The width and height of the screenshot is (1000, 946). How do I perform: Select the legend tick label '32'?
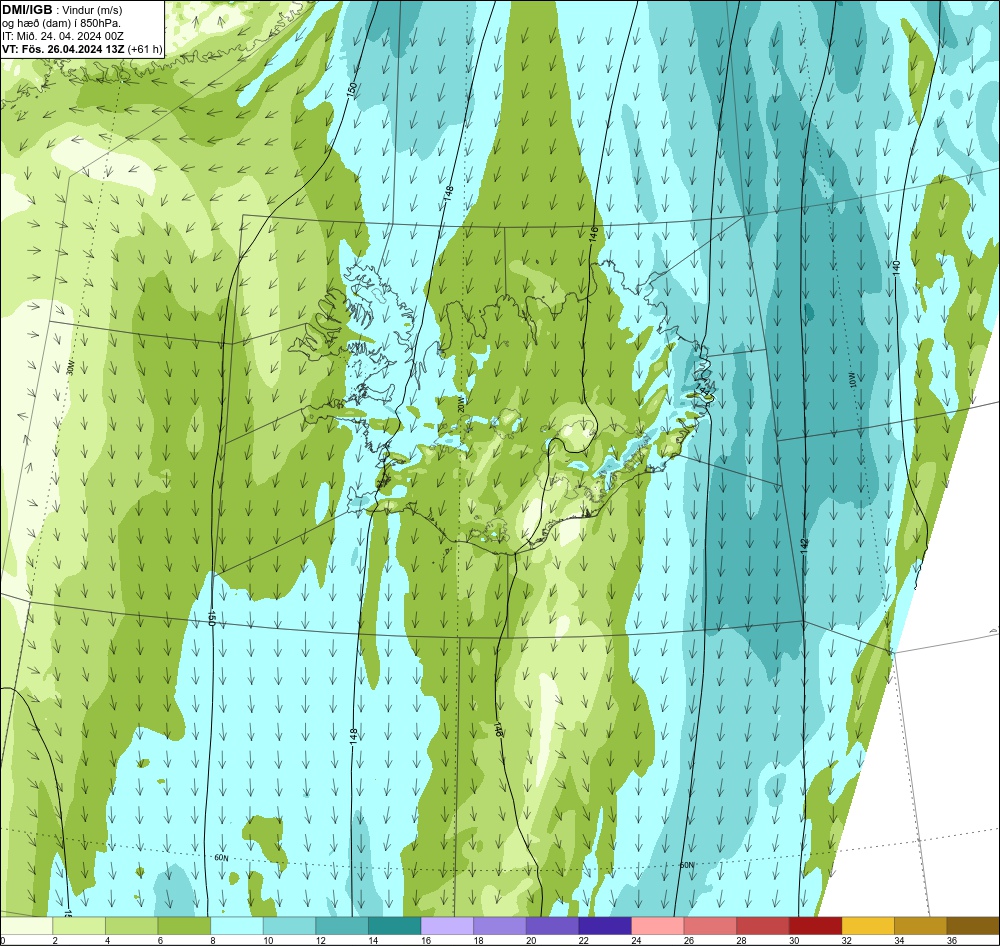click(x=847, y=940)
